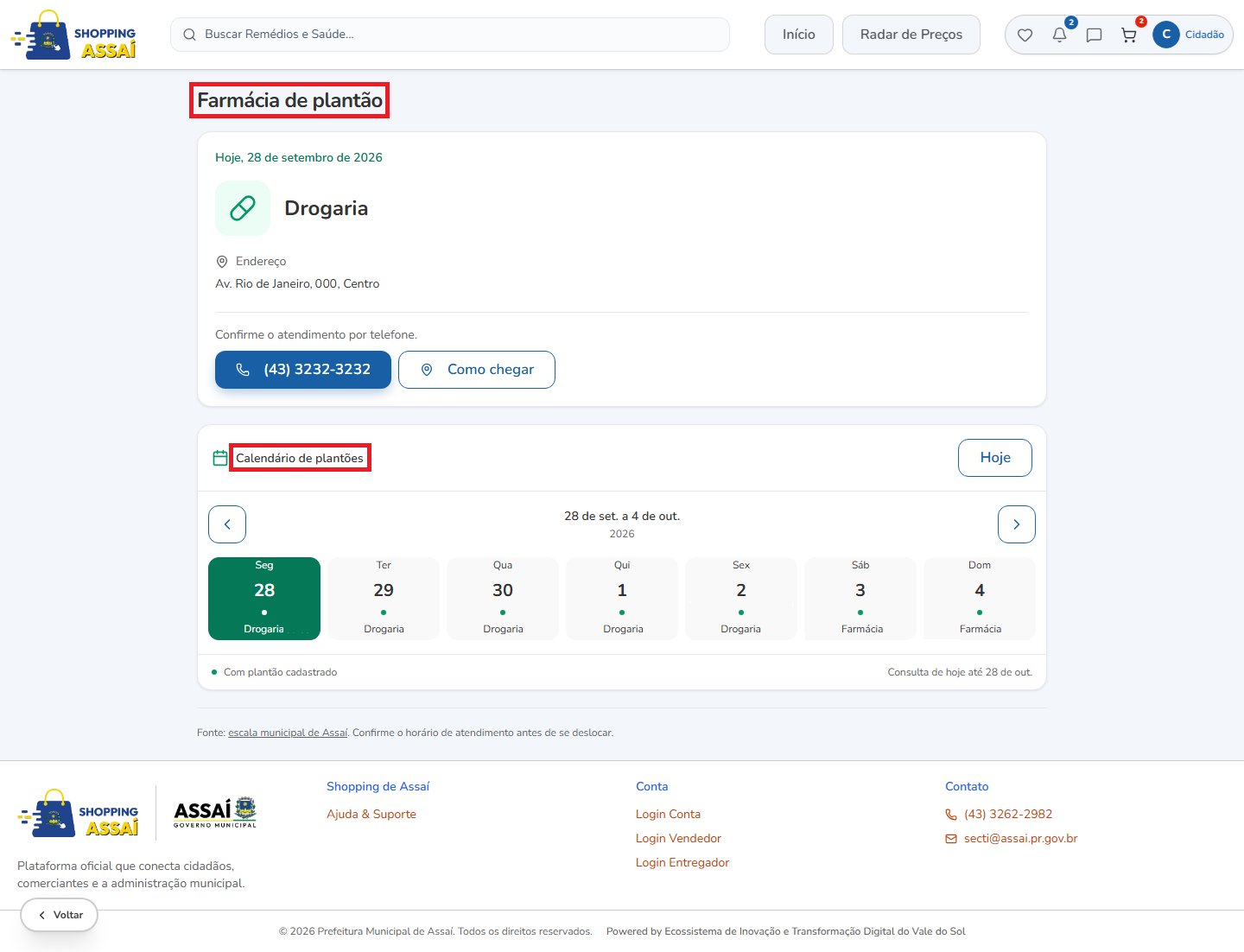This screenshot has height=952, width=1244.
Task: Click the Cidadão user avatar
Action: coord(1166,35)
